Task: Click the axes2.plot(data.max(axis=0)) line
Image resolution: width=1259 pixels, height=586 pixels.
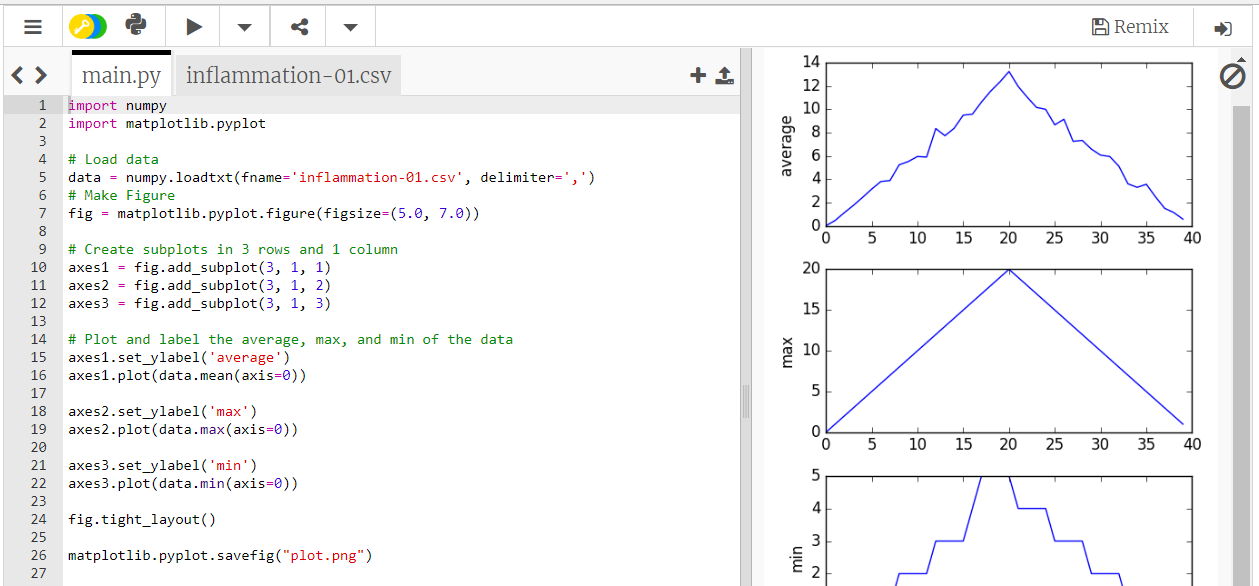Action: tap(183, 429)
